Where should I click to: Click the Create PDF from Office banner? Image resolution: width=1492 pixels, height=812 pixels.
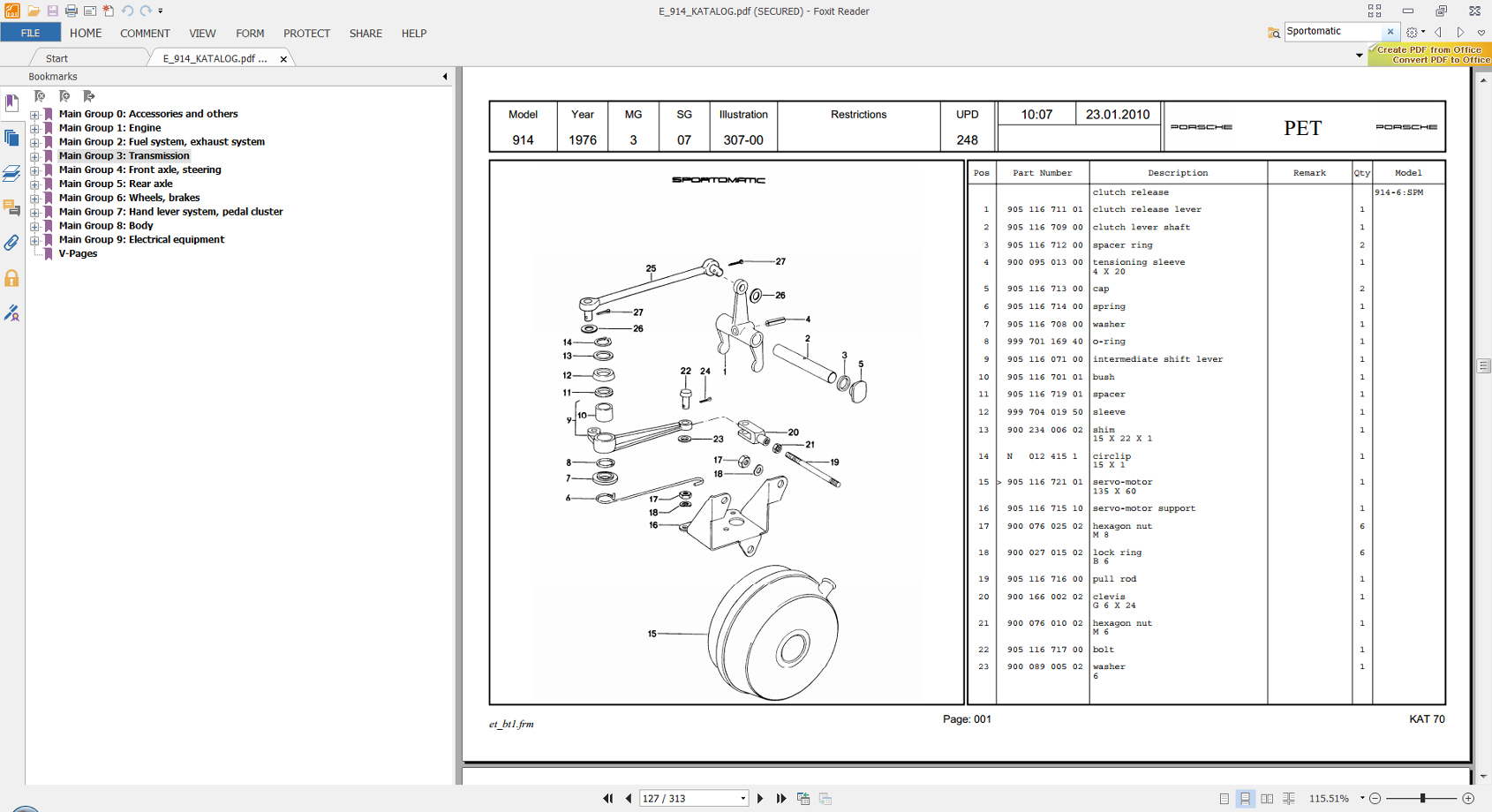click(1429, 55)
